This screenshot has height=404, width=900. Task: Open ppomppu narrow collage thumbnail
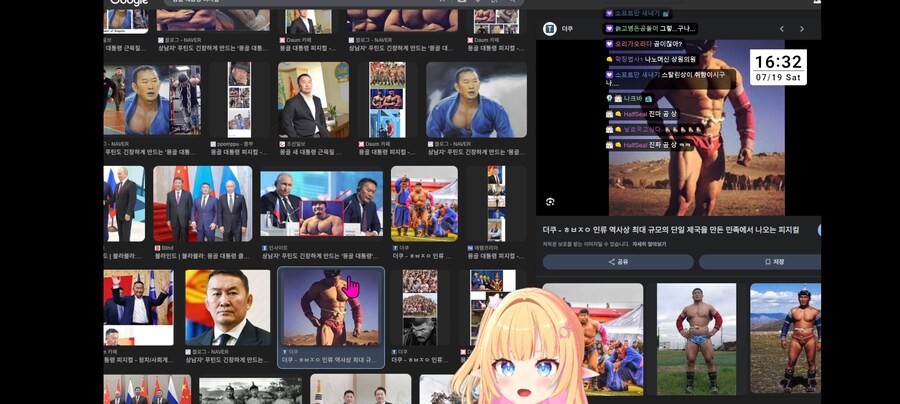click(x=239, y=100)
